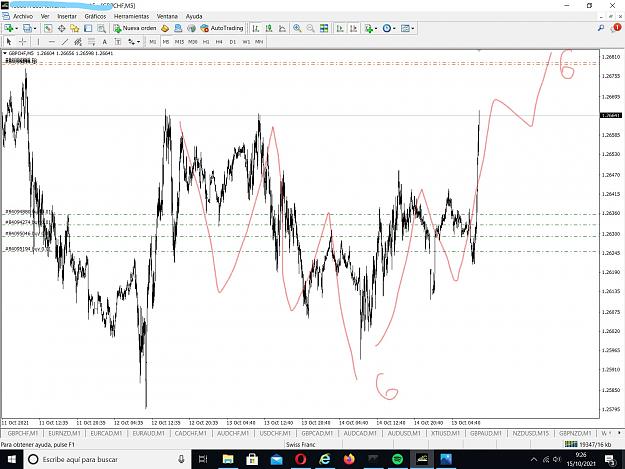
Task: Open a new chart with the green plus icon
Action: pos(8,28)
